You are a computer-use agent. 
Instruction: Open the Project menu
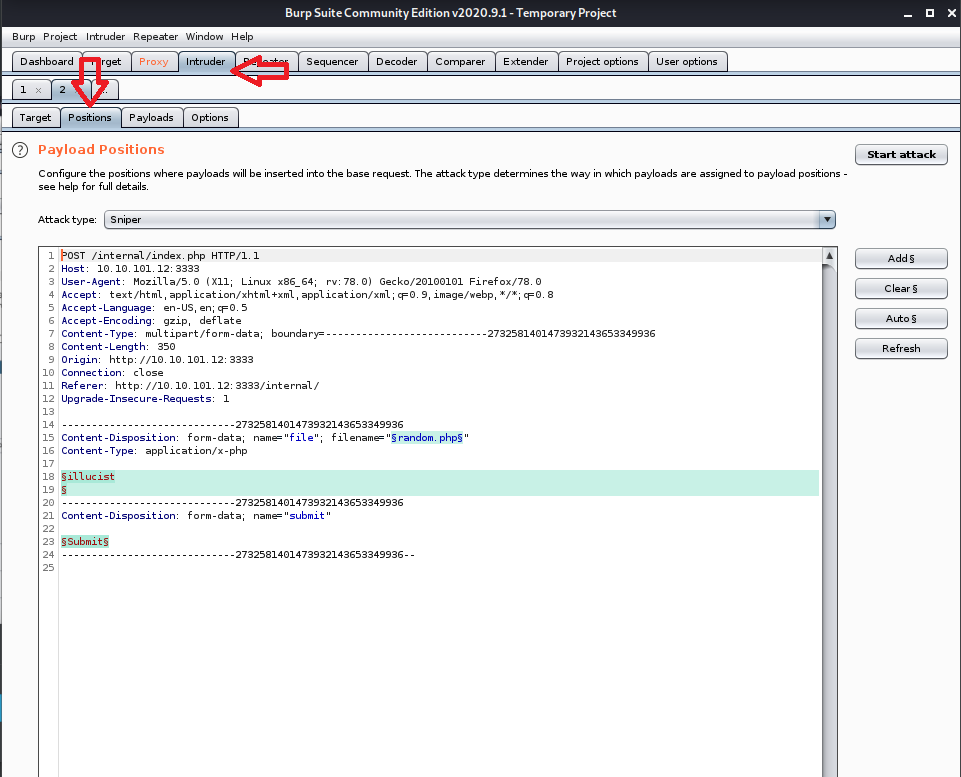[x=60, y=37]
